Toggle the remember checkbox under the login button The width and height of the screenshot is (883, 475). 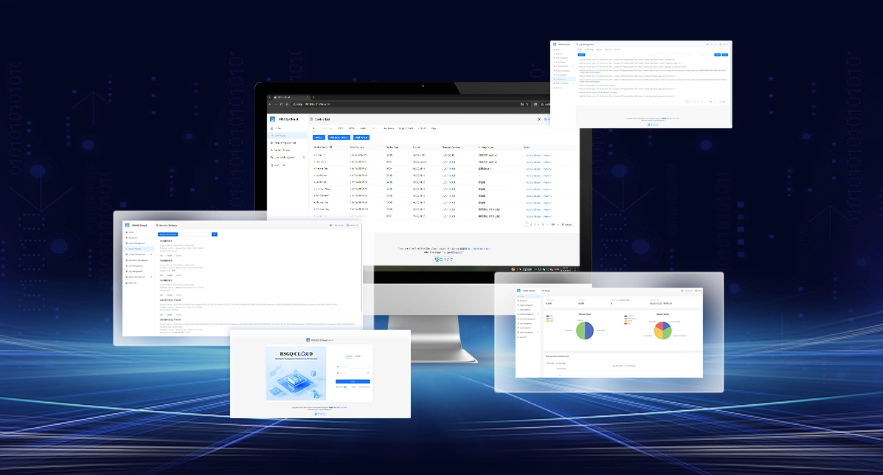(x=337, y=385)
